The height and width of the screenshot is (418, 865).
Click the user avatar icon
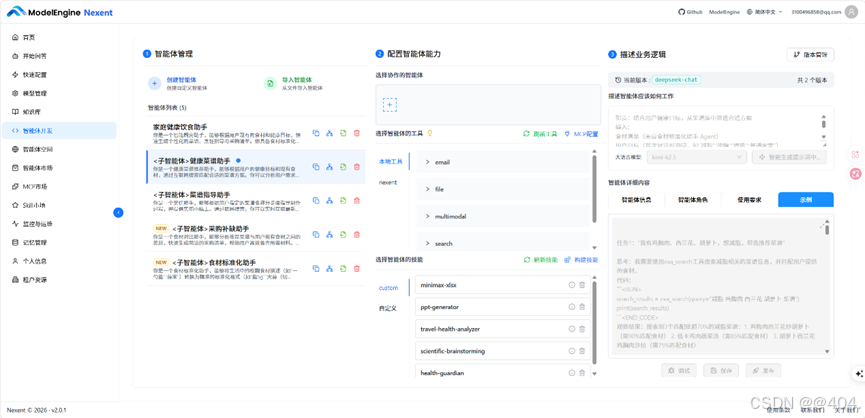pos(851,12)
